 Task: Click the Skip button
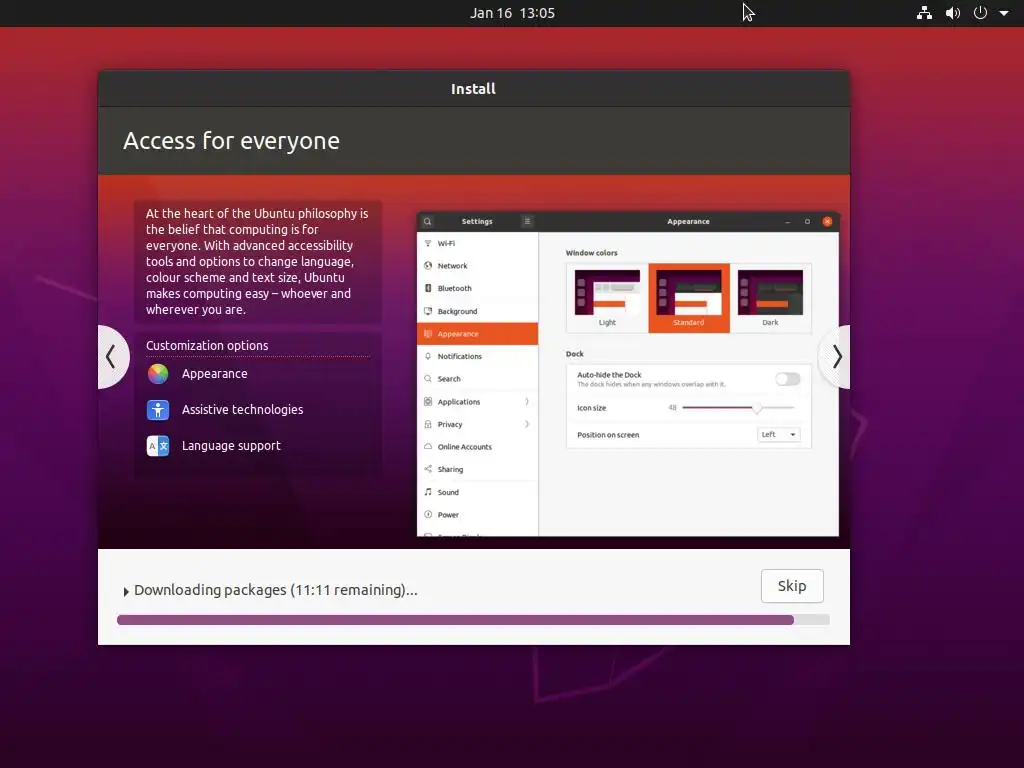click(x=792, y=586)
